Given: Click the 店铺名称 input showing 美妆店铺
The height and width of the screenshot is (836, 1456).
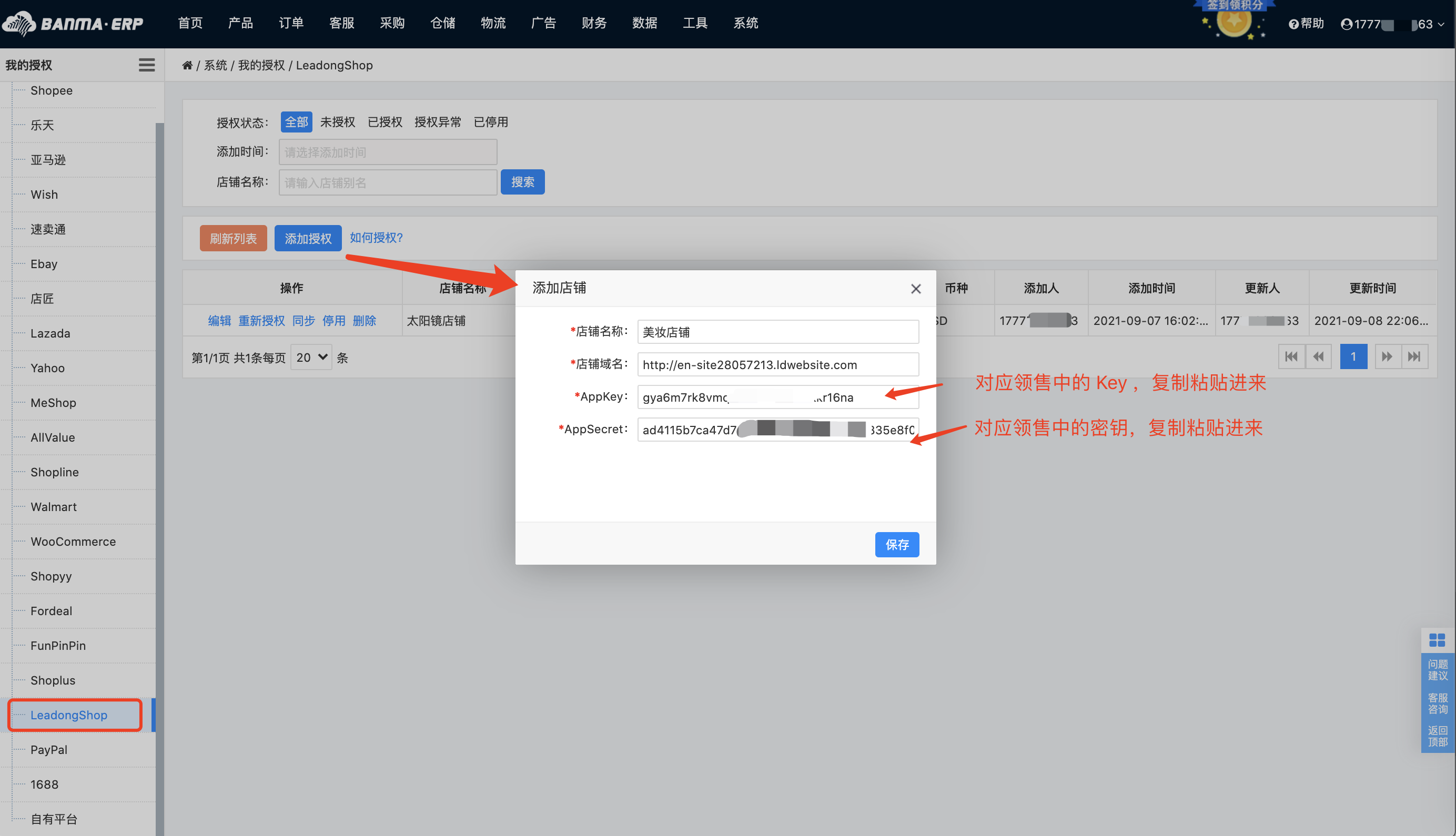Looking at the screenshot, I should 777,332.
